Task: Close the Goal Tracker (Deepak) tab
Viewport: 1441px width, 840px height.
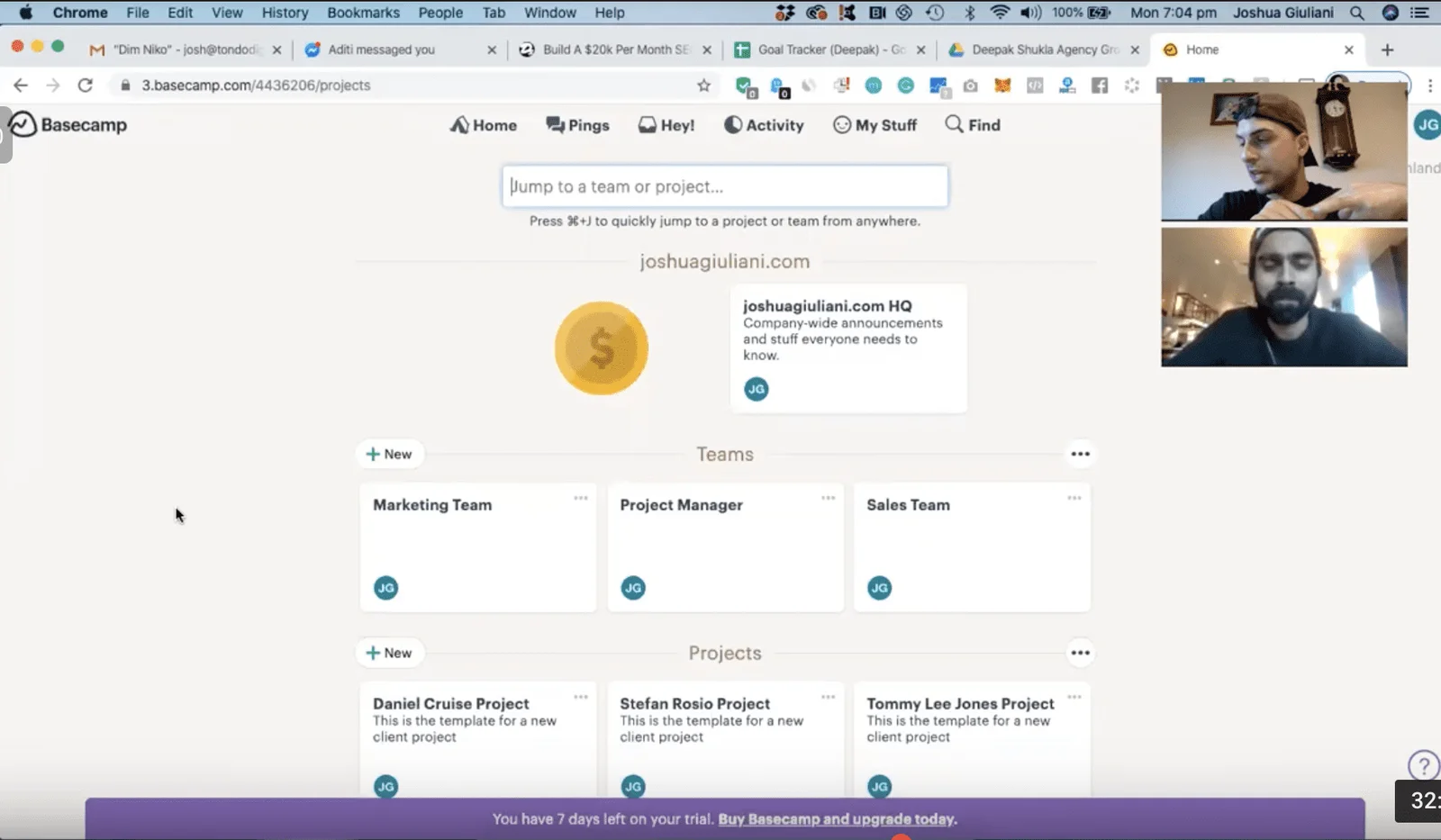Action: pyautogui.click(x=920, y=50)
